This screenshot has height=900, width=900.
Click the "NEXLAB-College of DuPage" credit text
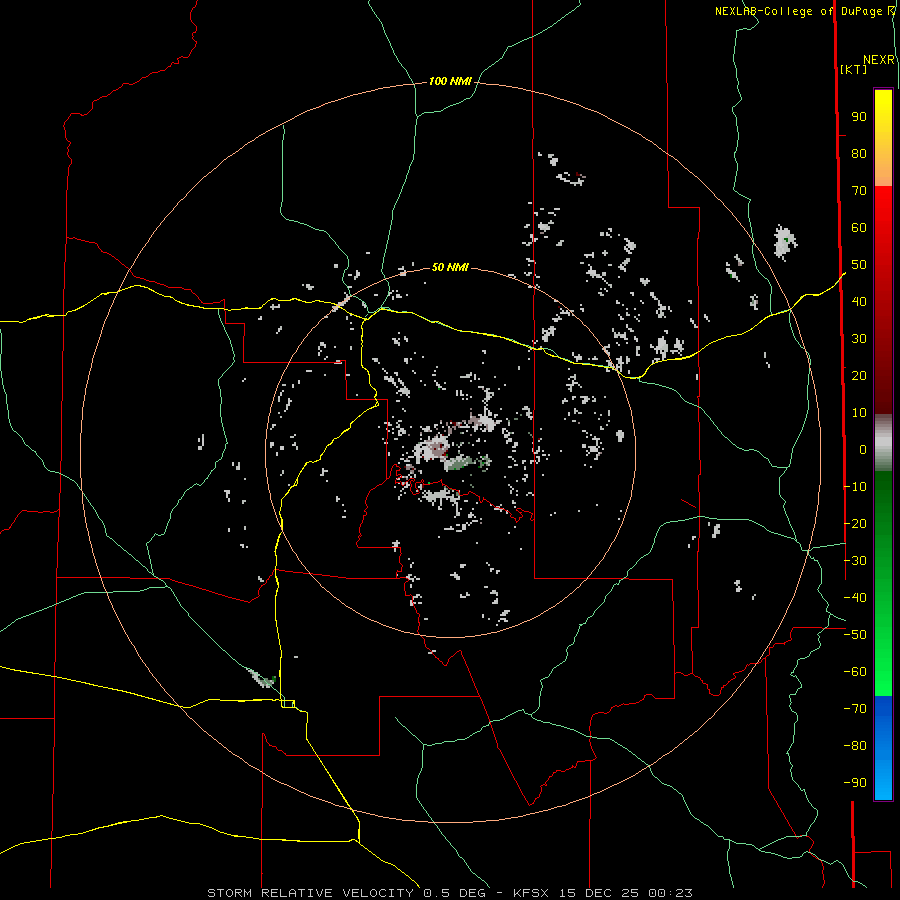click(800, 11)
